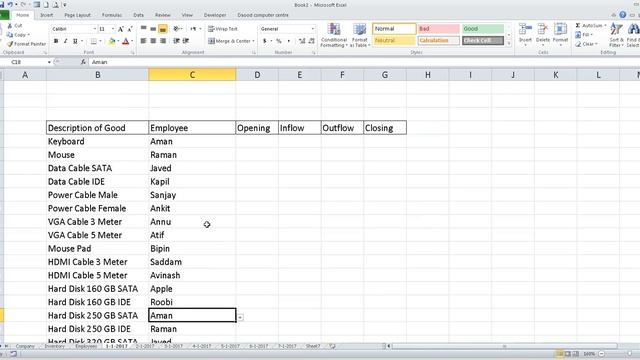Click the Increase Font Size icon
This screenshot has width=640, height=360.
(121, 29)
